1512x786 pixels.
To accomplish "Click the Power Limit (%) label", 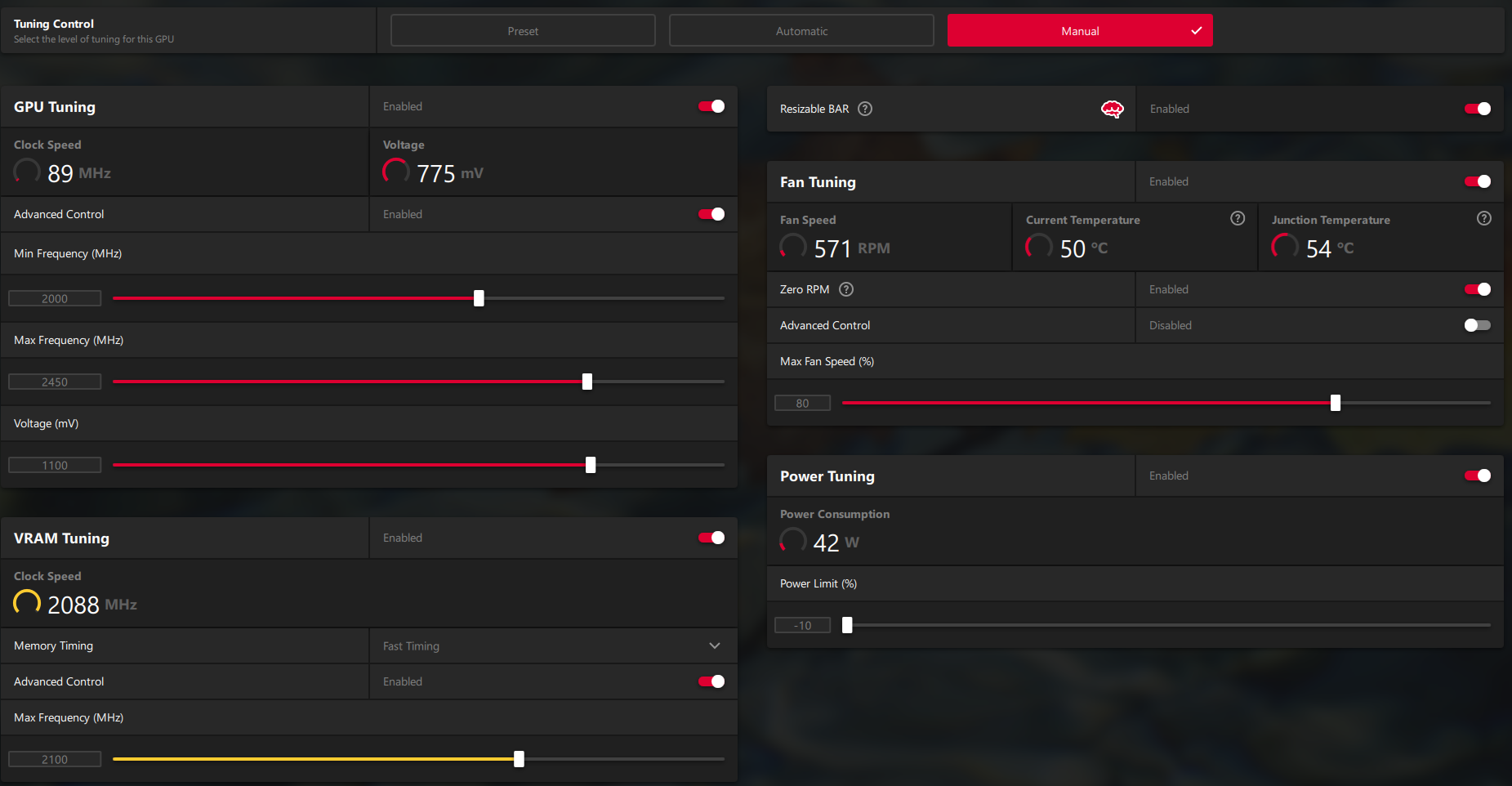I will coord(818,583).
